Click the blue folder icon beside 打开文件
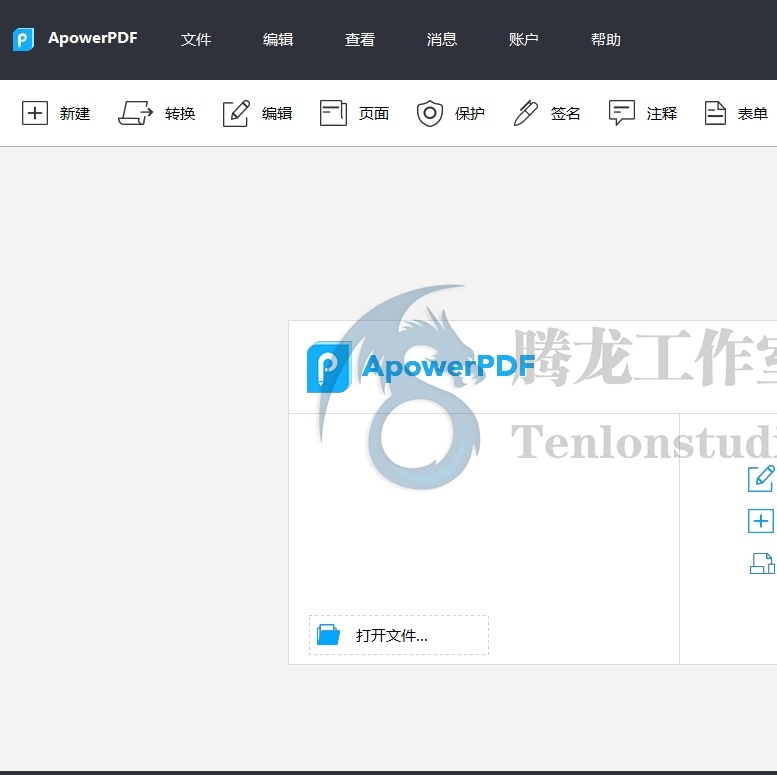This screenshot has width=777, height=775. (x=328, y=635)
